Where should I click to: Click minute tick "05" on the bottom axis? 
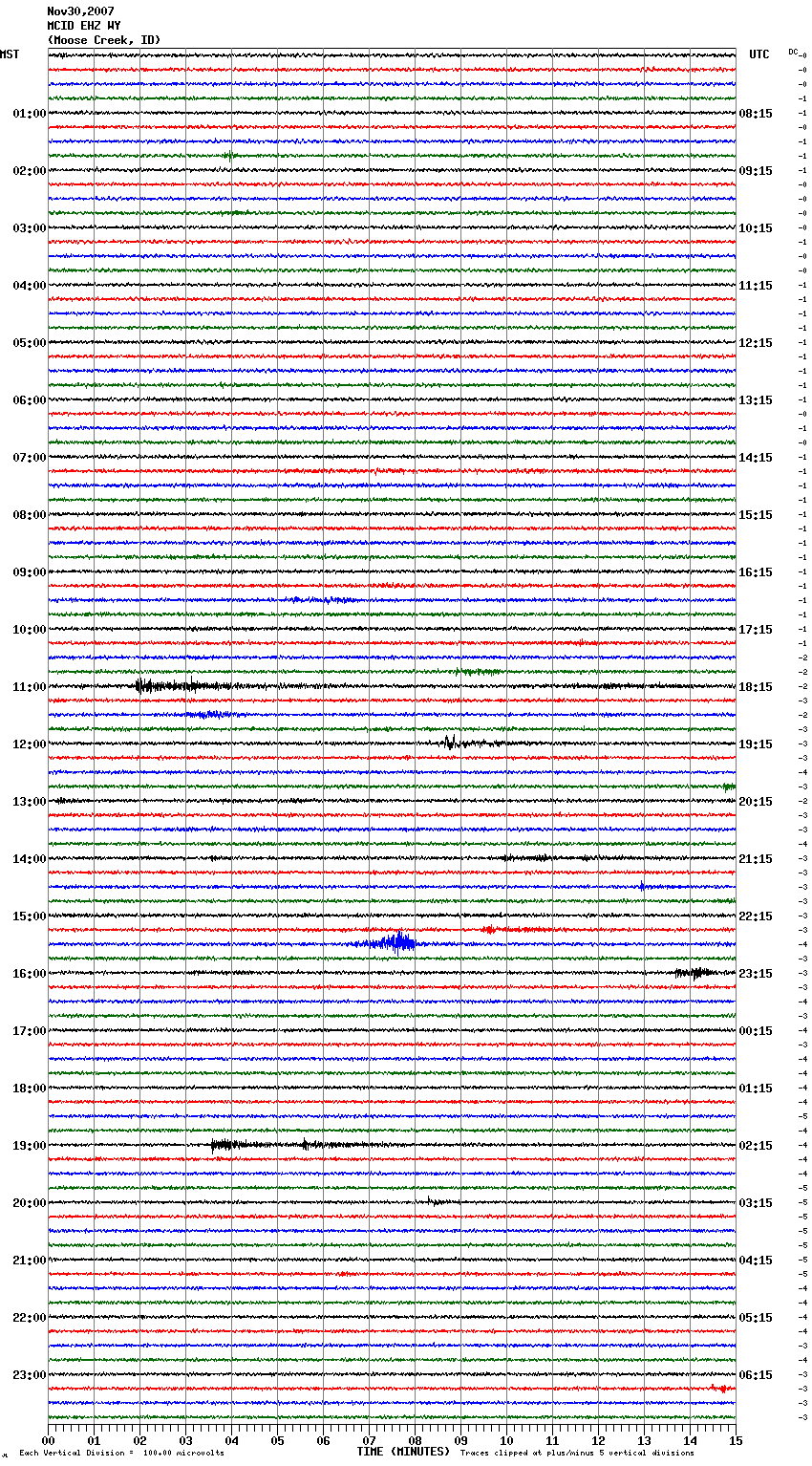[x=277, y=1440]
